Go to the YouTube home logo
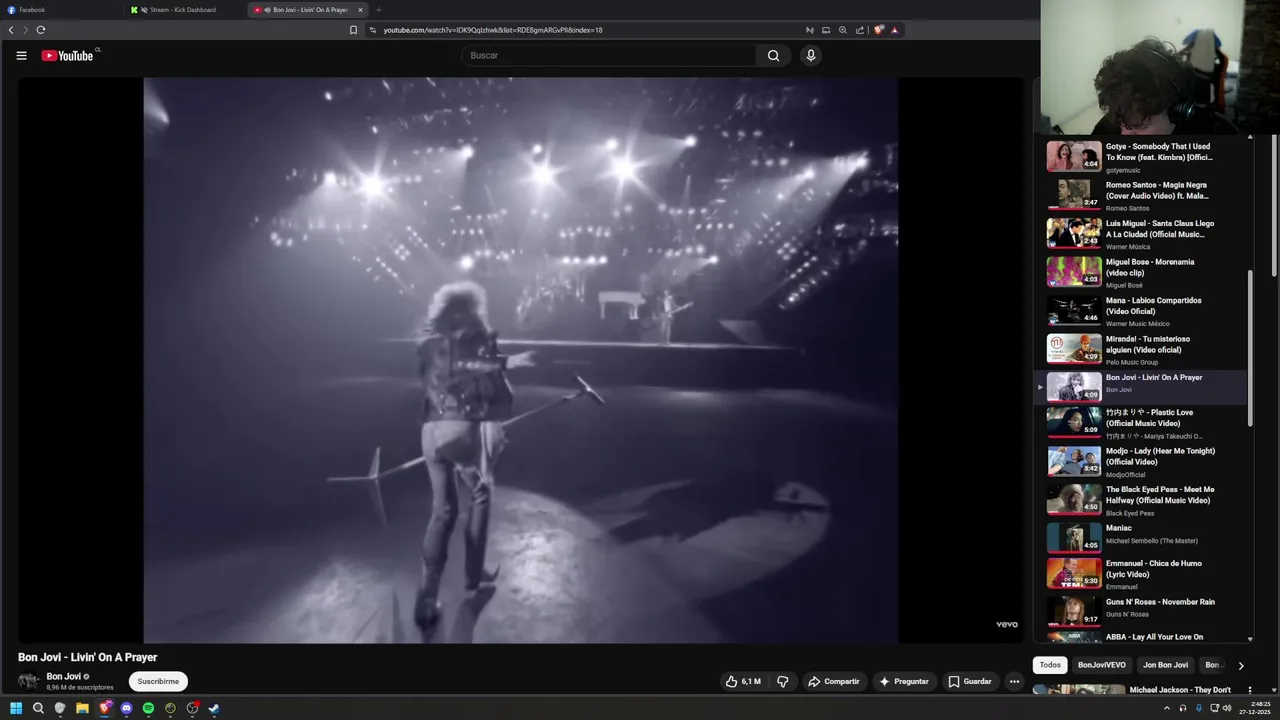 tap(67, 56)
